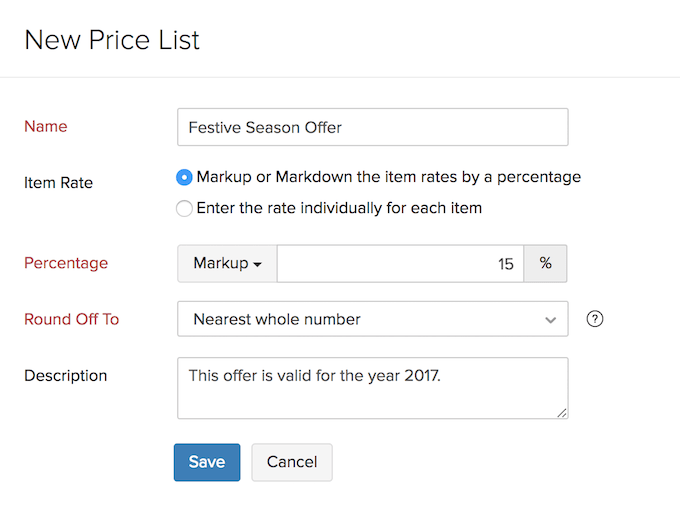The height and width of the screenshot is (514, 680).
Task: Cancel the new price list form
Action: point(292,462)
